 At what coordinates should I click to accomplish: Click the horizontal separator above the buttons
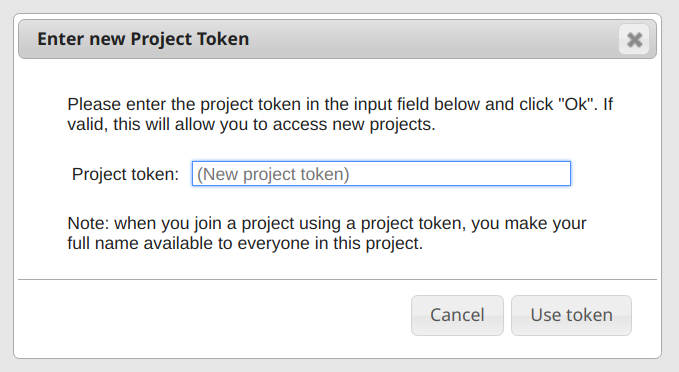click(x=337, y=279)
